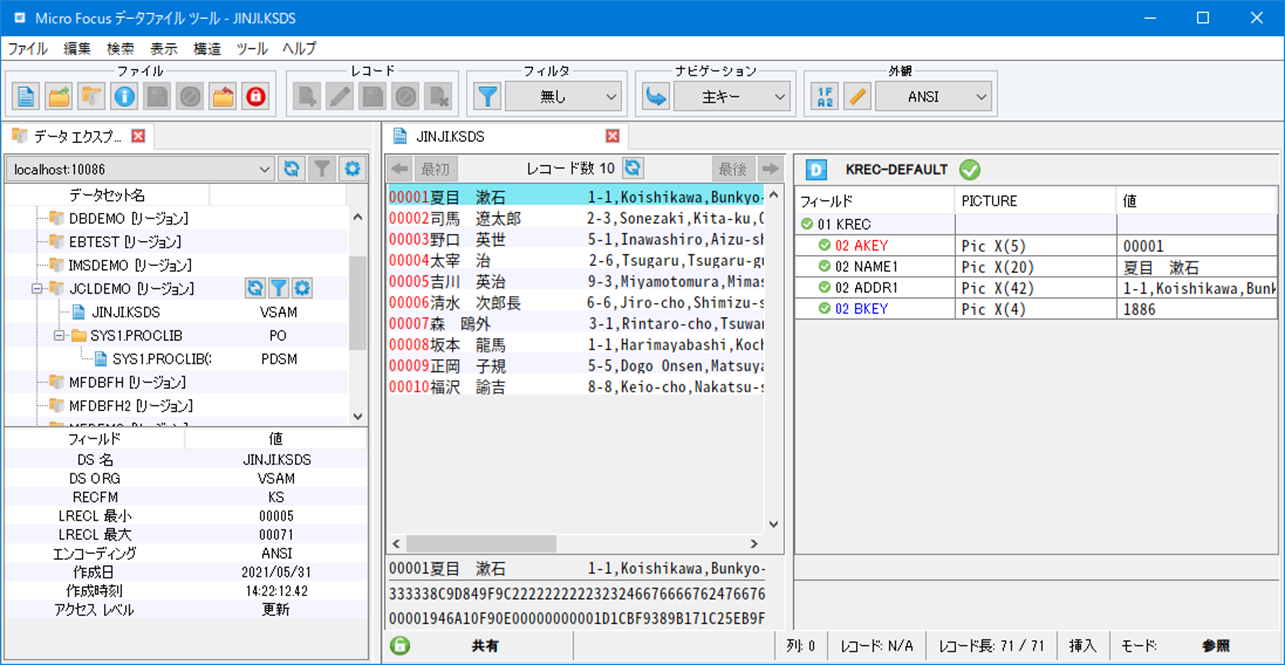
Task: Open the localhost:10086 server dropdown
Action: (140, 170)
